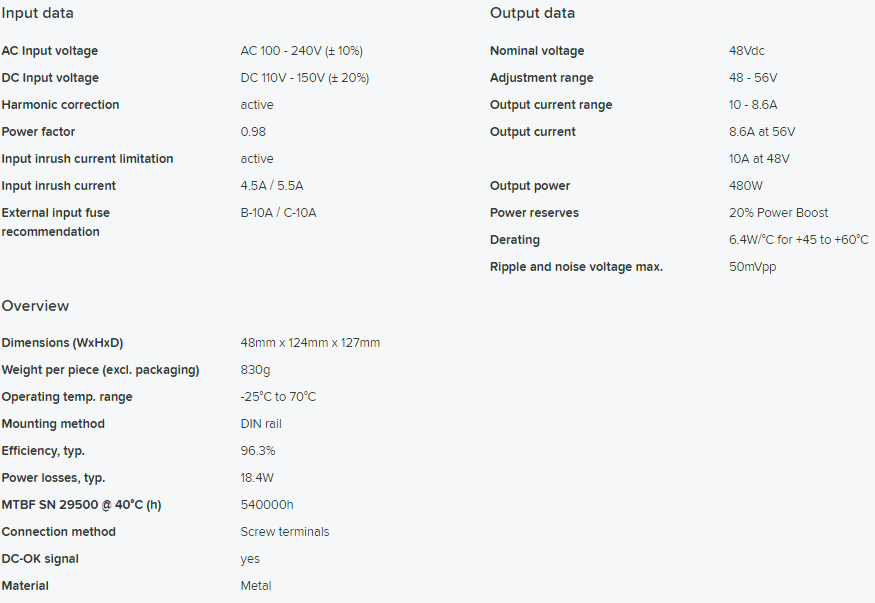Click the Input data section heading
The width and height of the screenshot is (875, 603).
(x=37, y=13)
